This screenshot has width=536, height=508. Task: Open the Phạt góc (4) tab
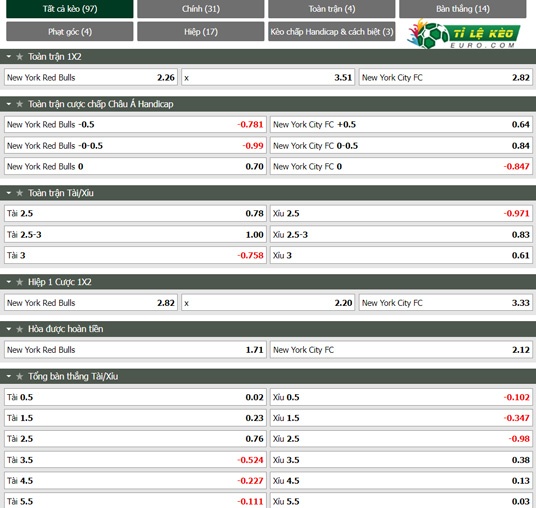(70, 32)
